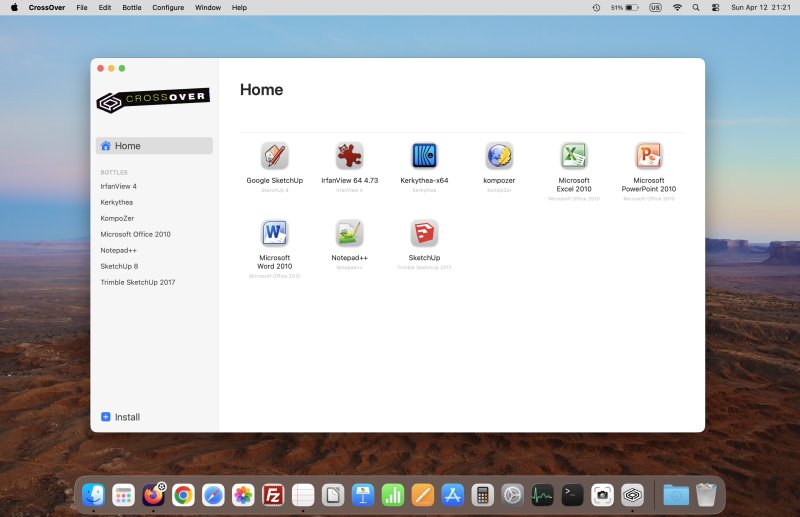Open Finder from the dock
This screenshot has width=800, height=517.
[93, 495]
